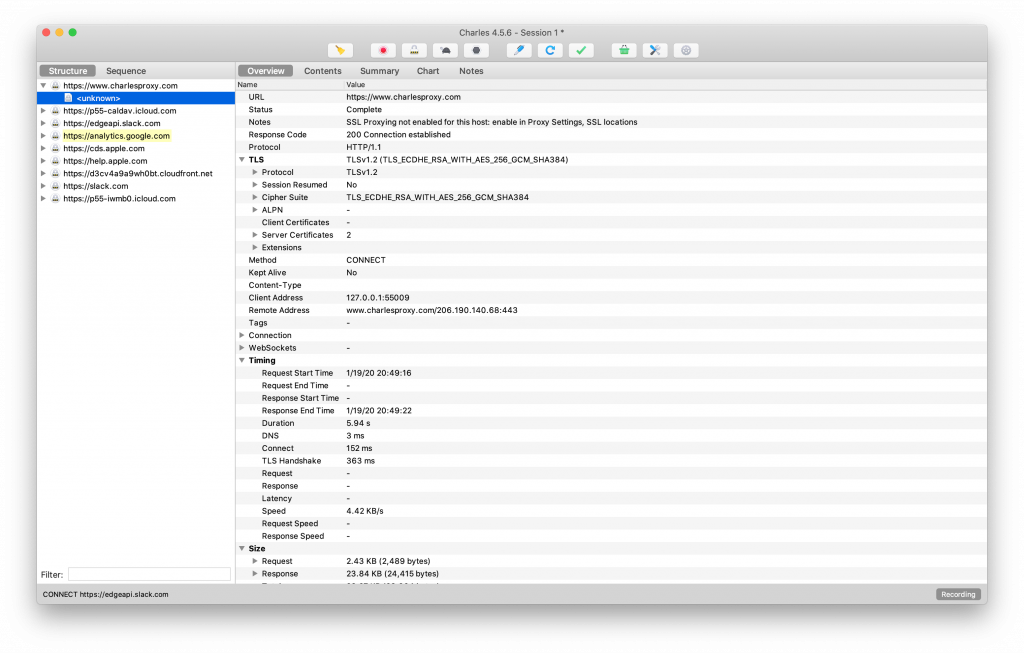Click the Name column header
The width and height of the screenshot is (1024, 653).
point(289,84)
